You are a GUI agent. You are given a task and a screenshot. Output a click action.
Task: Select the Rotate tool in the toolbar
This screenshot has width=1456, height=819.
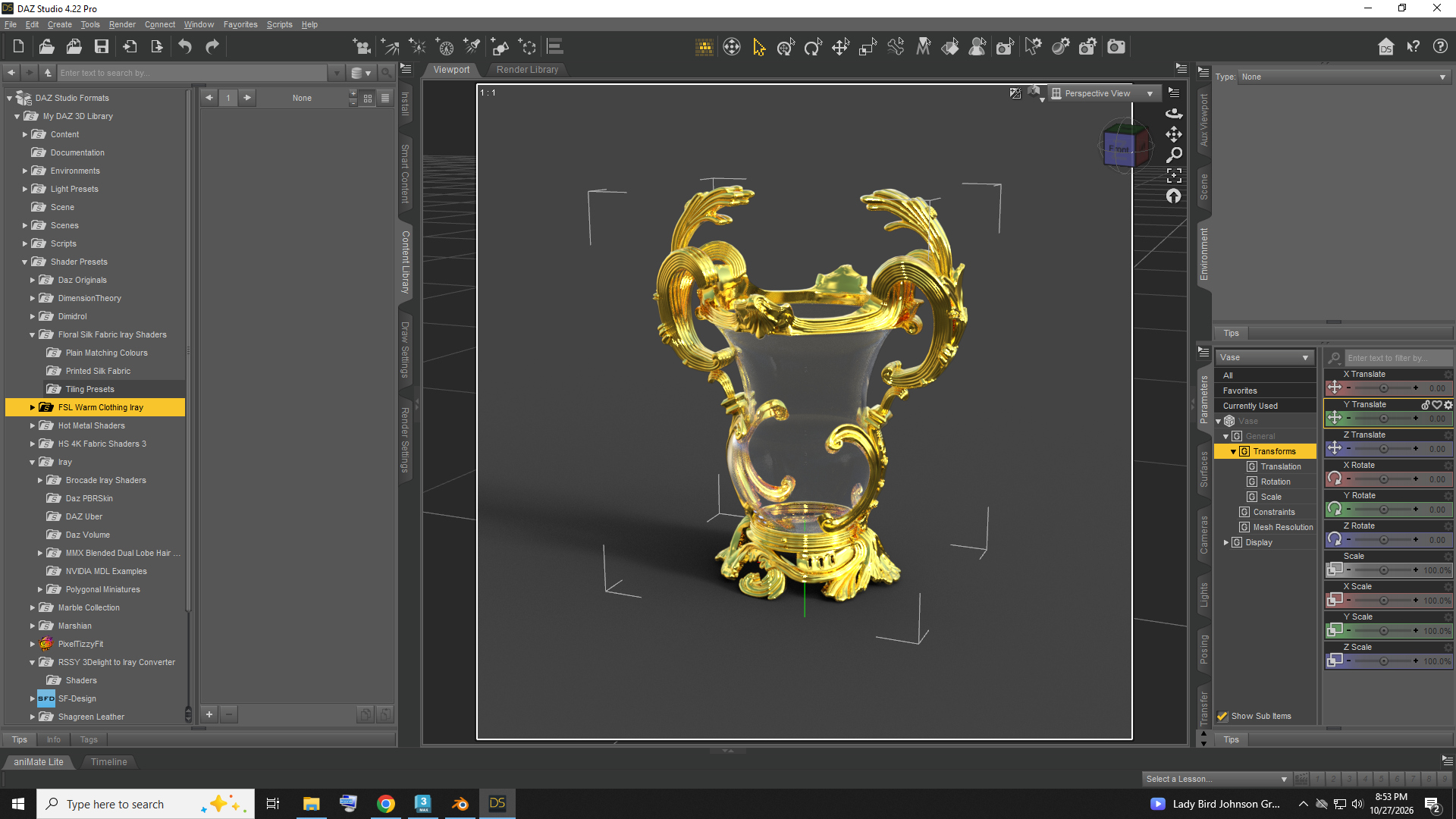pyautogui.click(x=813, y=47)
